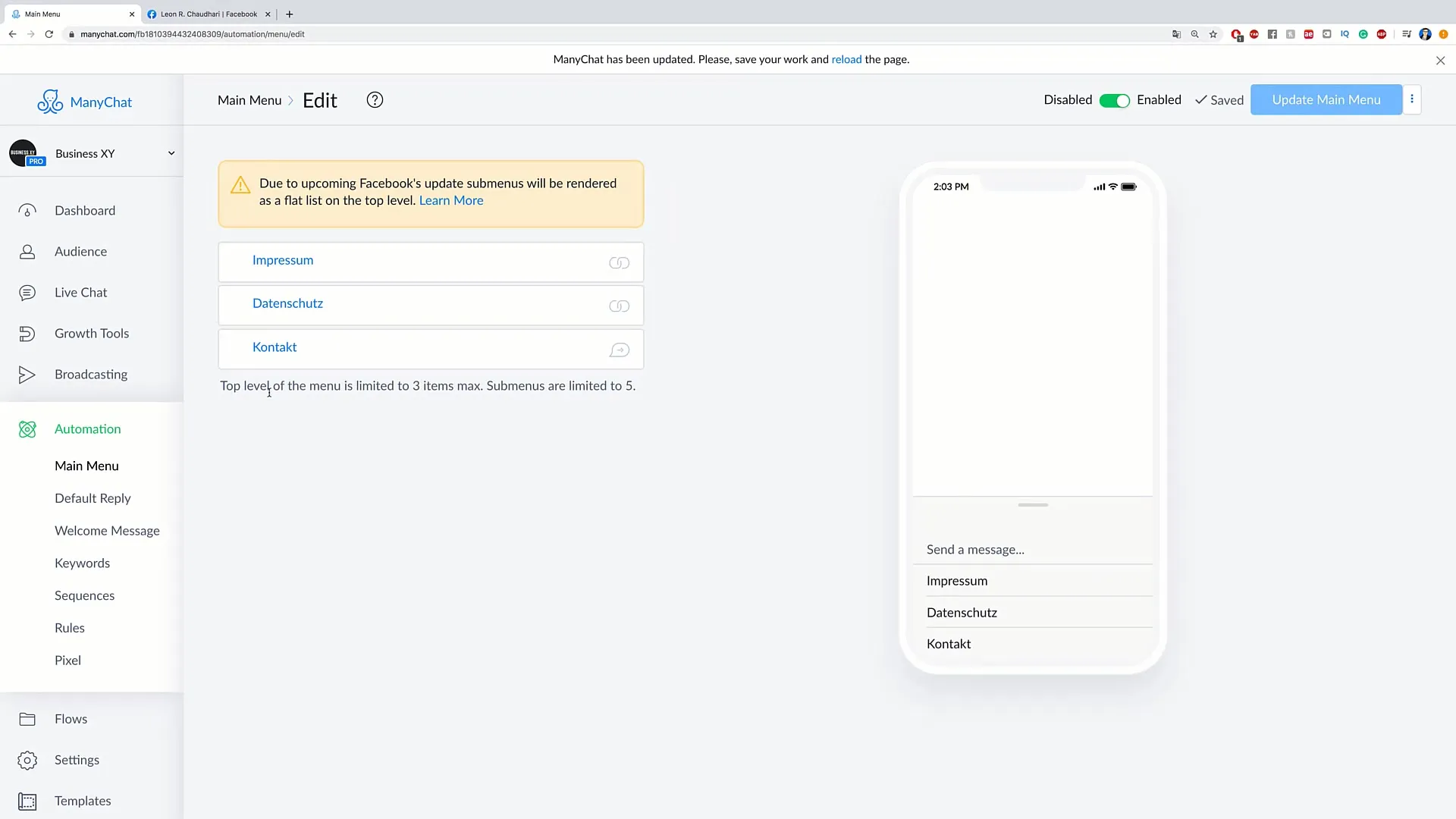The width and height of the screenshot is (1456, 819).
Task: Navigate to Flows section
Action: point(71,718)
